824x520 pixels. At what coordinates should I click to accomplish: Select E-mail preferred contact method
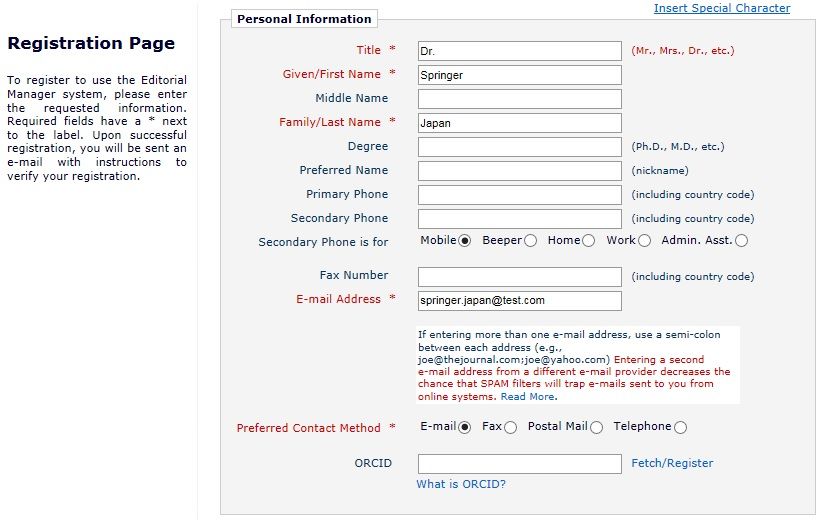464,427
